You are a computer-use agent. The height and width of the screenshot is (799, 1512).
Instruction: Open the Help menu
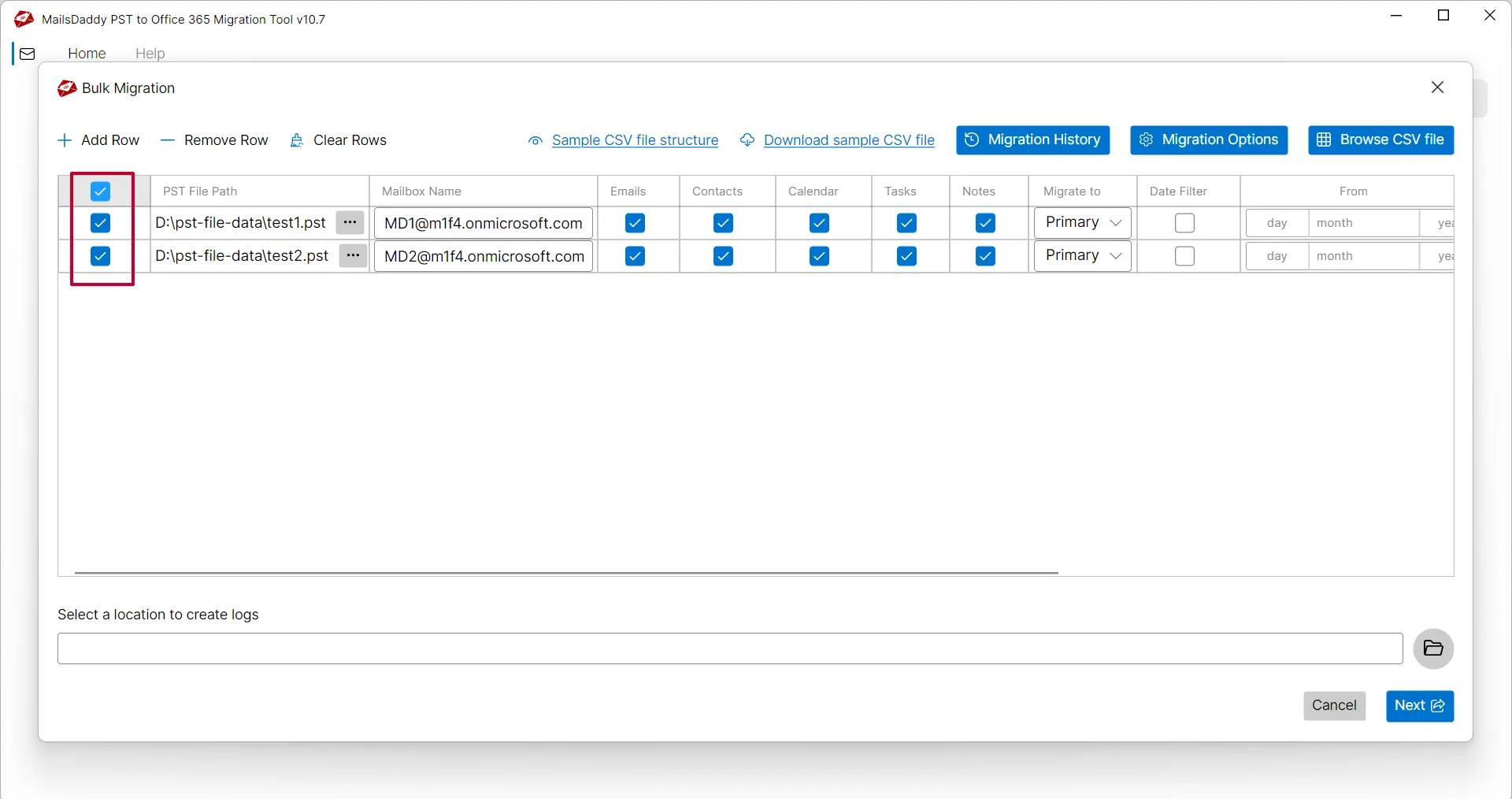click(x=150, y=54)
